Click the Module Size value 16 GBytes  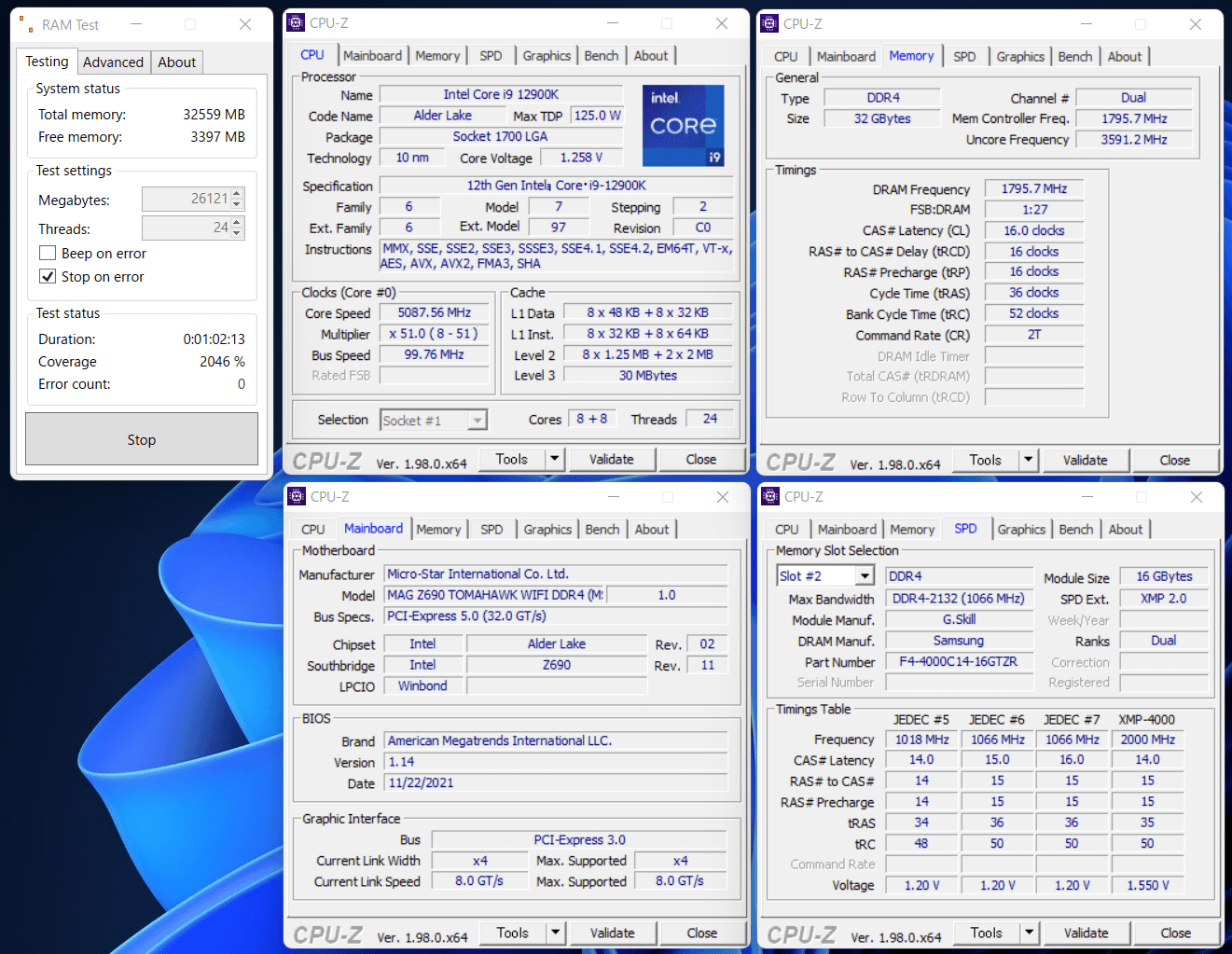pyautogui.click(x=1164, y=576)
